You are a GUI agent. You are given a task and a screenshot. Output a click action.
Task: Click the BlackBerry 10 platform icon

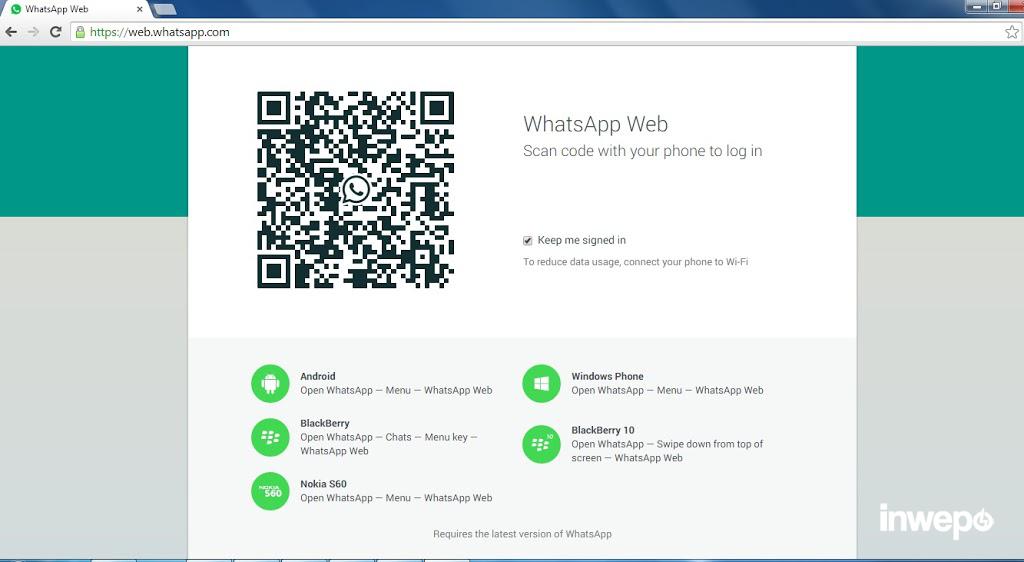541,445
